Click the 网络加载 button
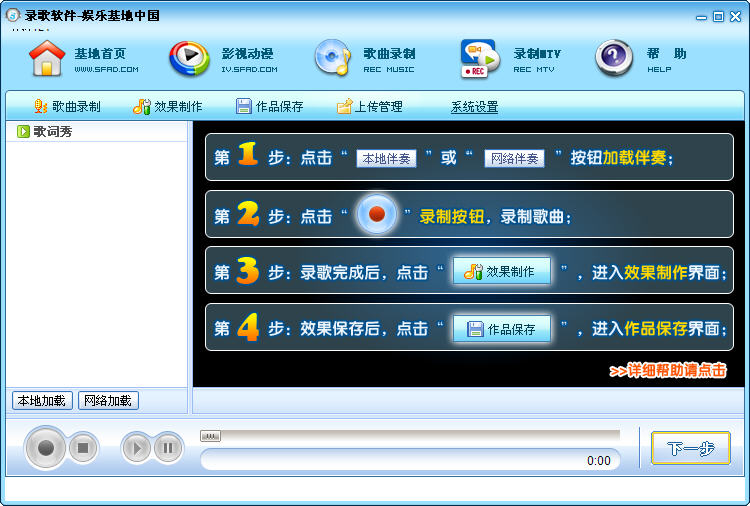The image size is (750, 506). pos(108,400)
